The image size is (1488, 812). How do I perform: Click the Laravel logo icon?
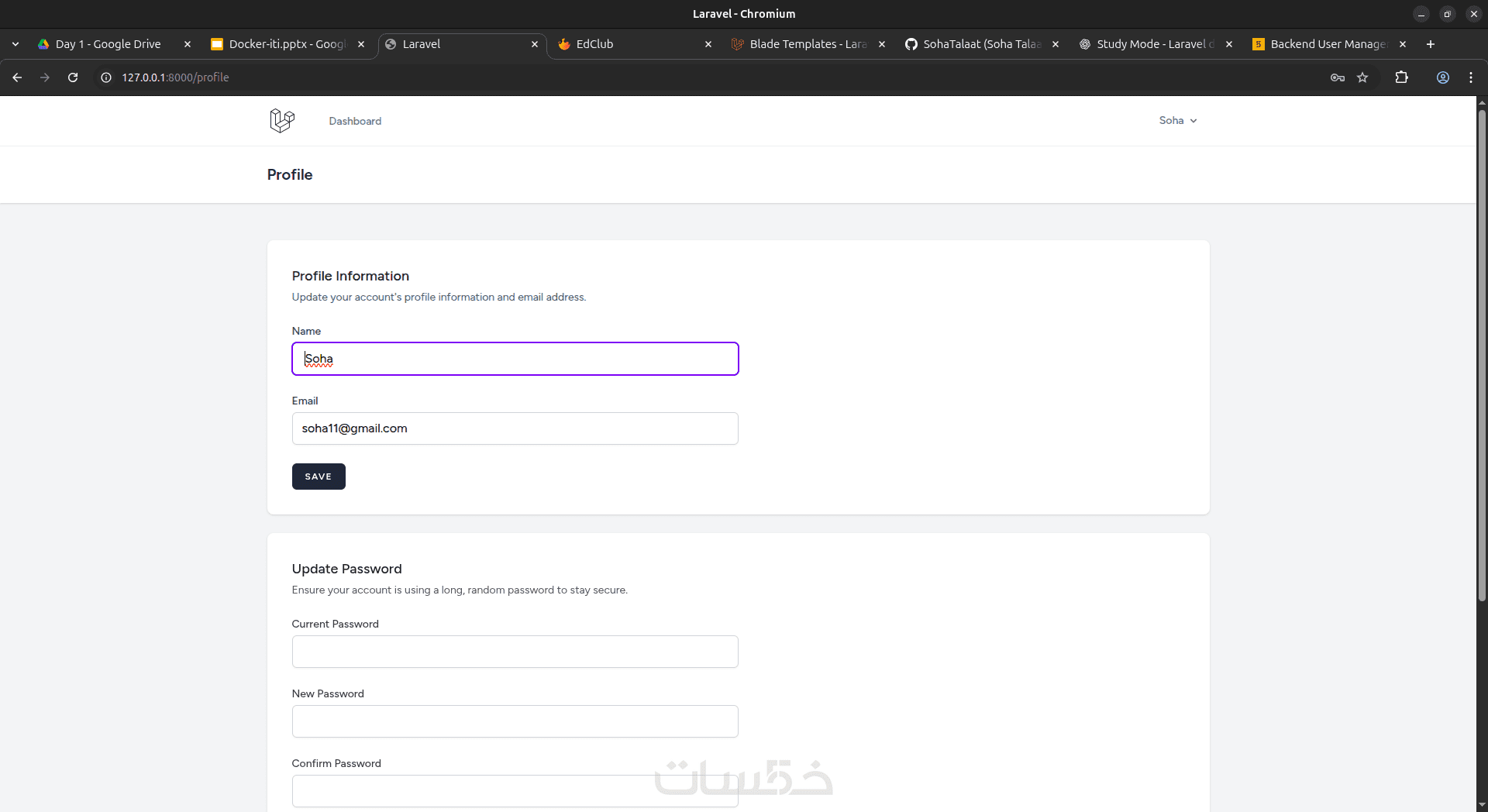tap(282, 121)
